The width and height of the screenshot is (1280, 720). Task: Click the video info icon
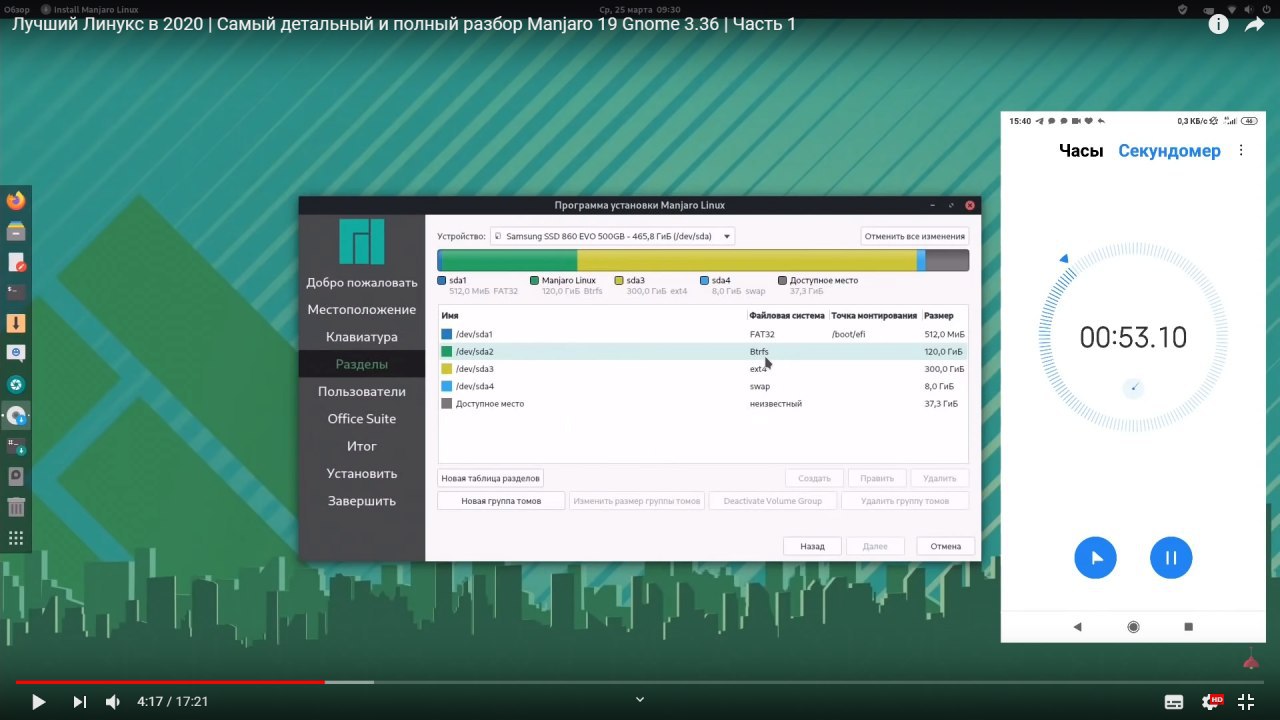(1218, 25)
